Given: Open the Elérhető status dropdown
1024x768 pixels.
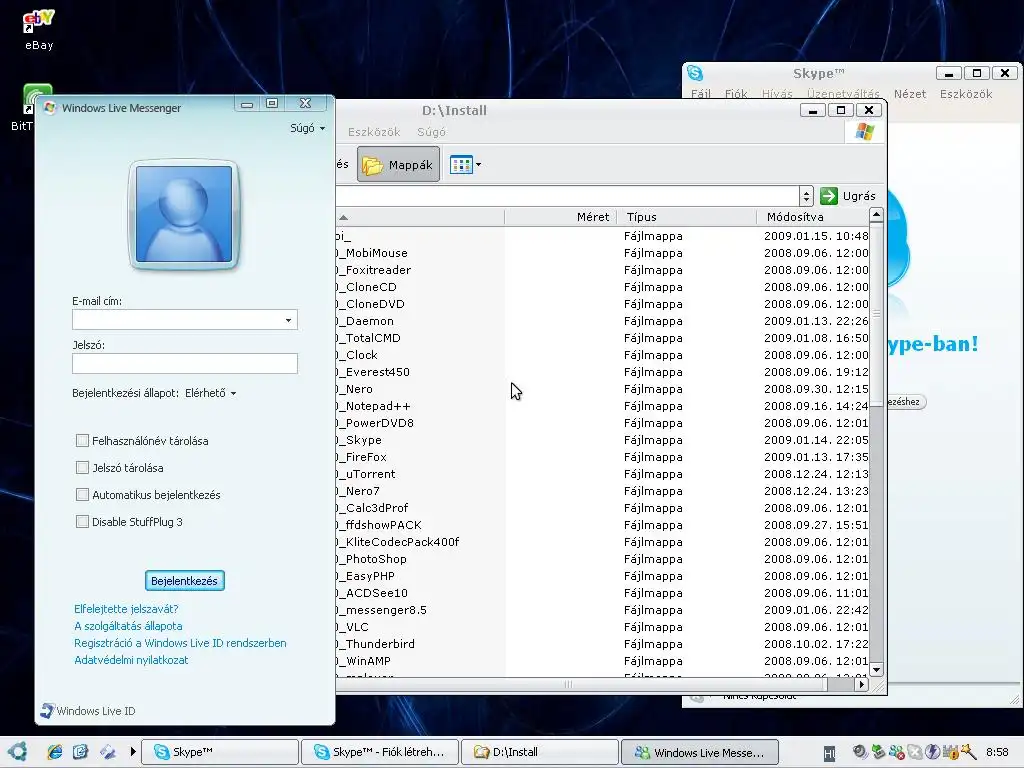Looking at the screenshot, I should pos(210,393).
